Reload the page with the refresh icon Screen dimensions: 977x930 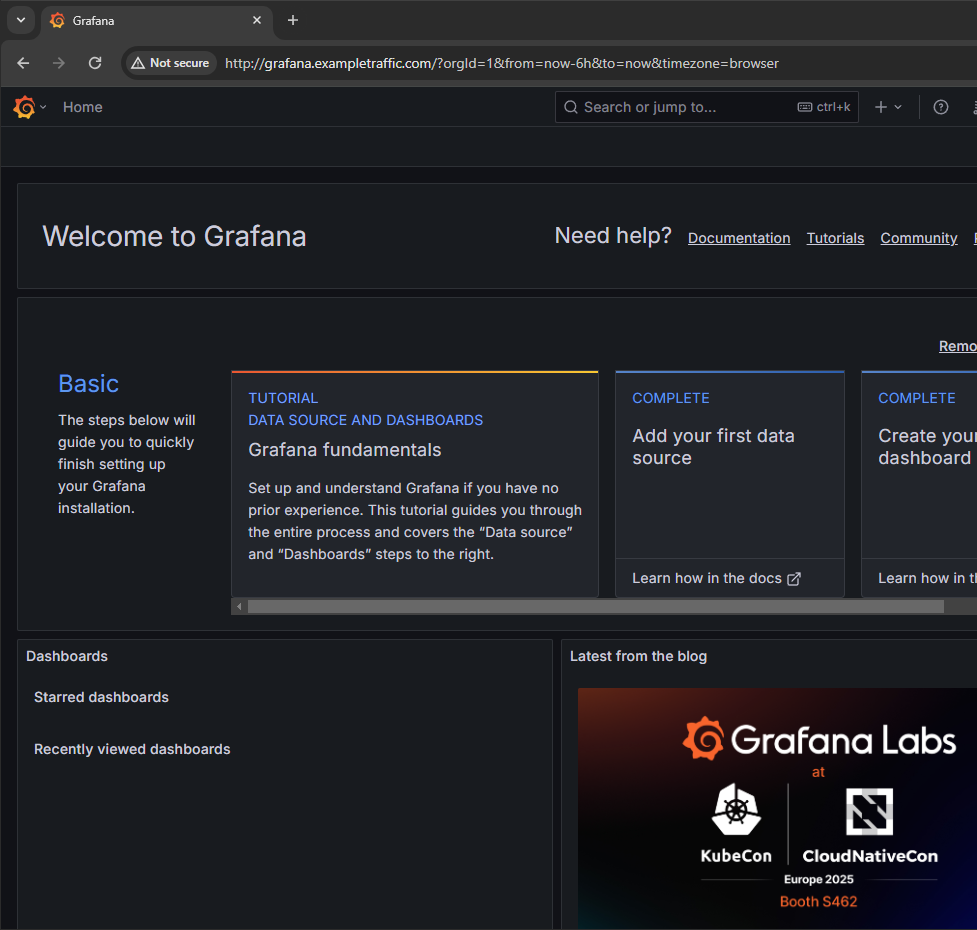pyautogui.click(x=95, y=63)
